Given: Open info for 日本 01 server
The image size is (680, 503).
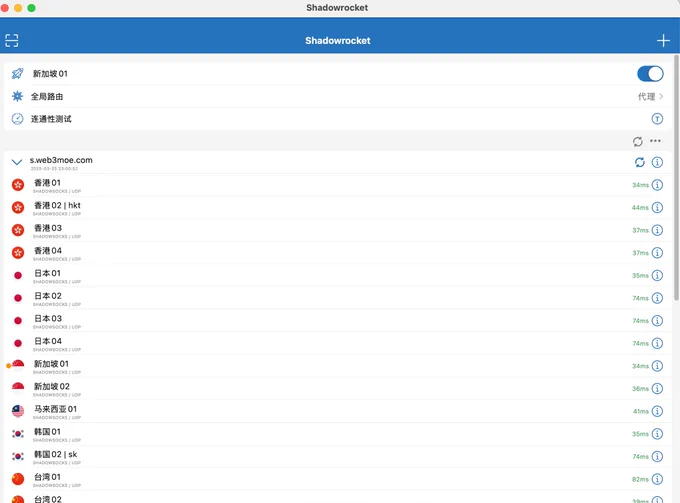Looking at the screenshot, I should (x=657, y=275).
